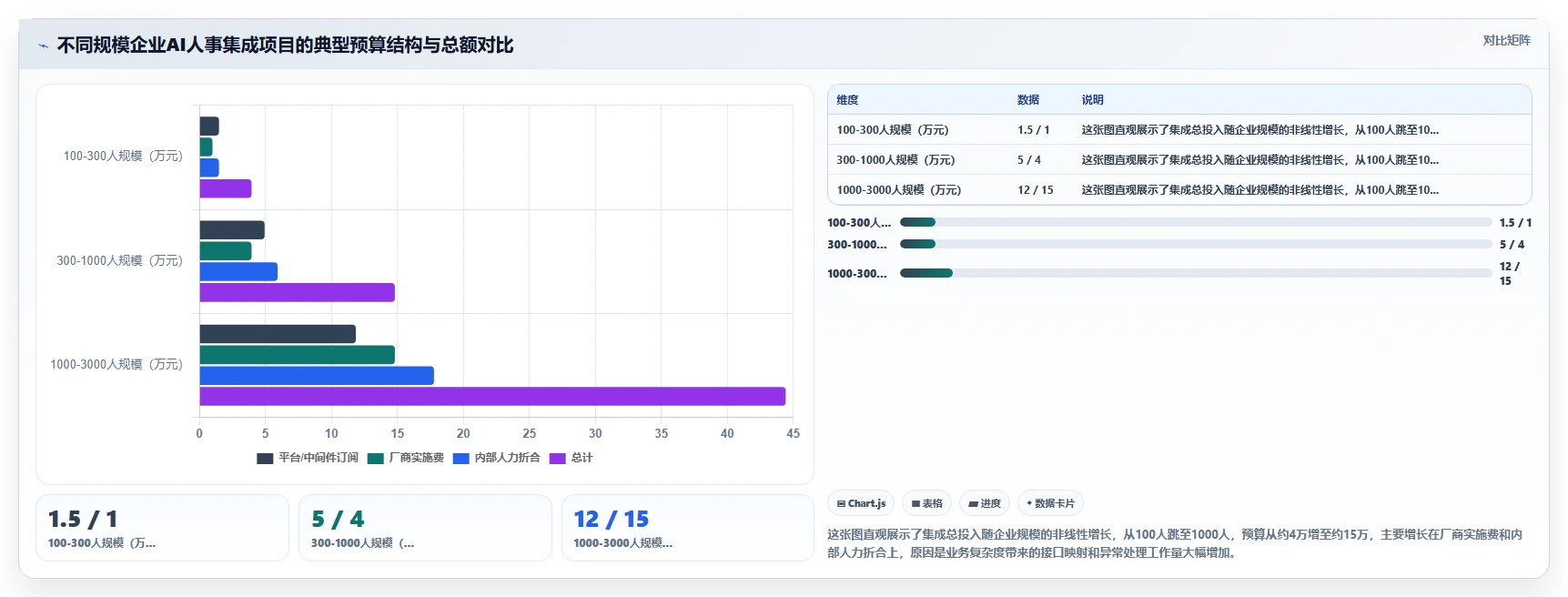Click the purple 总计 bar for 100-300人规模

point(226,188)
